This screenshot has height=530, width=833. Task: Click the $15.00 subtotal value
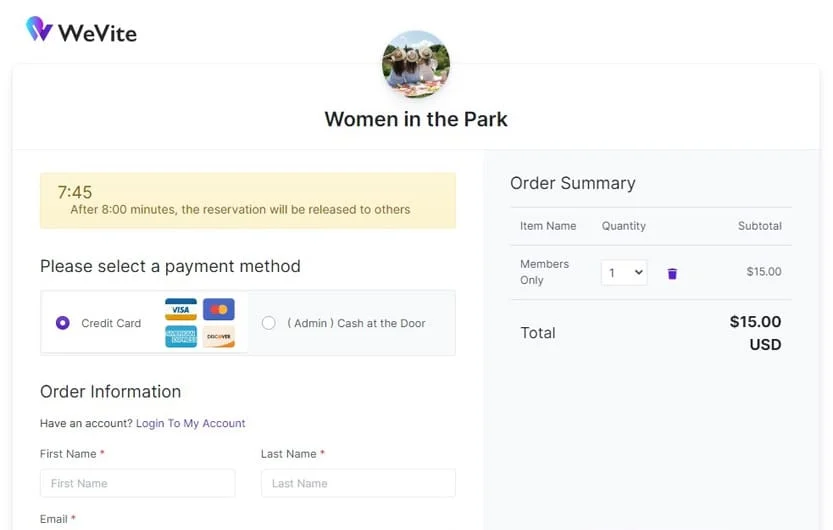click(764, 271)
